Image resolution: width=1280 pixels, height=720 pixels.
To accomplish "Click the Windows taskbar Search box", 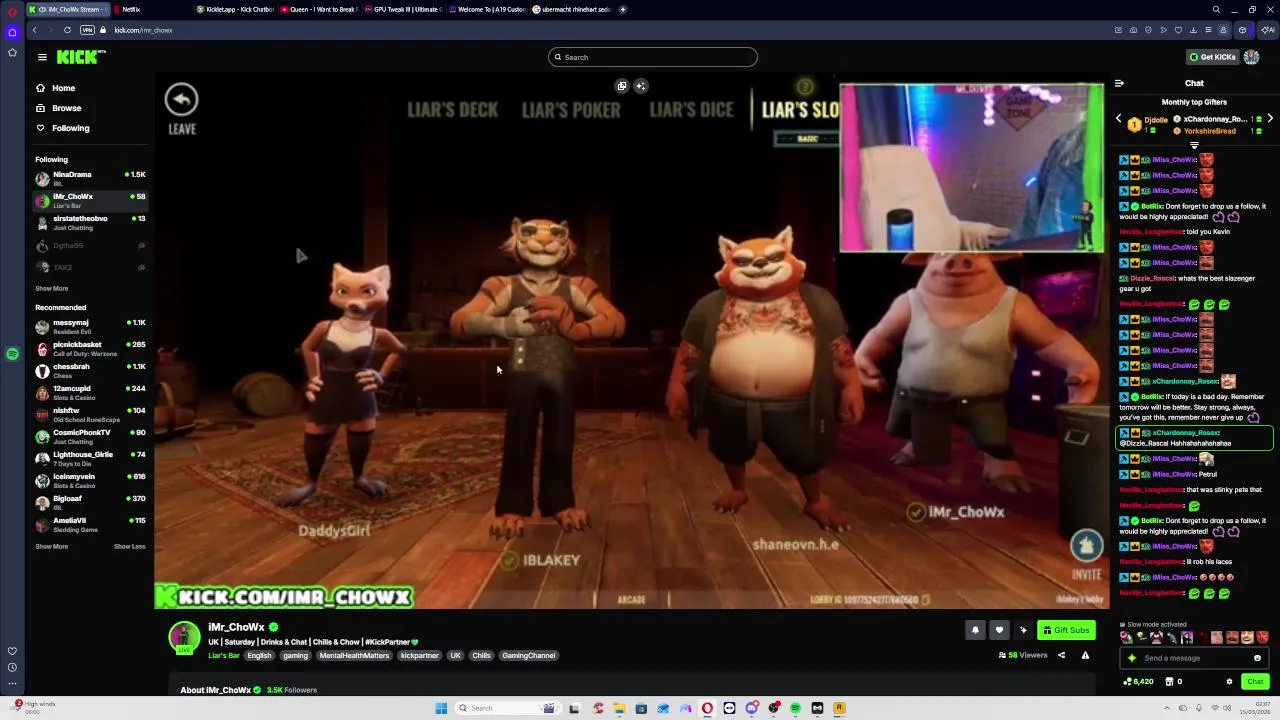I will click(x=507, y=708).
